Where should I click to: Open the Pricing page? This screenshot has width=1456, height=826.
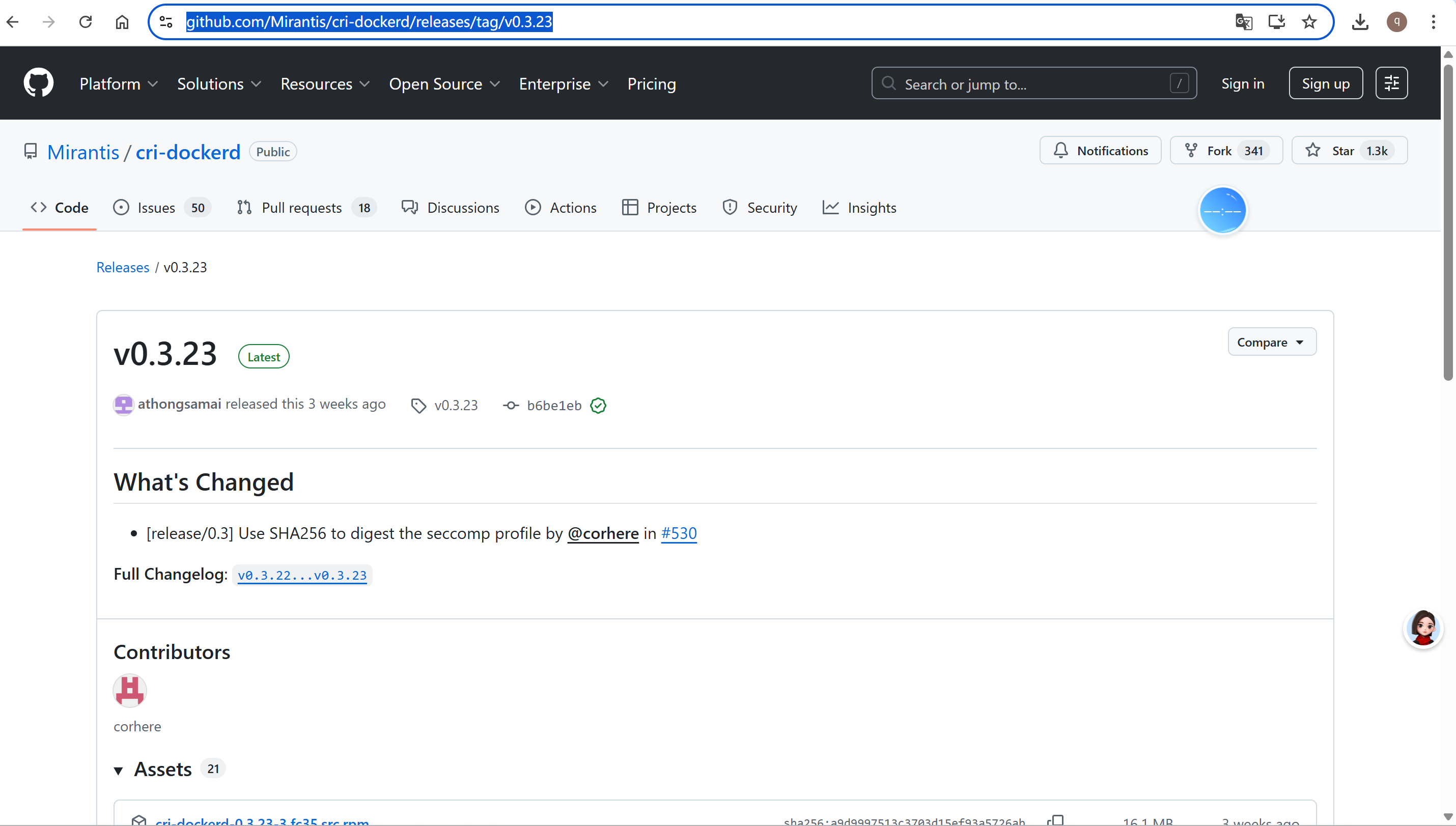click(x=652, y=84)
